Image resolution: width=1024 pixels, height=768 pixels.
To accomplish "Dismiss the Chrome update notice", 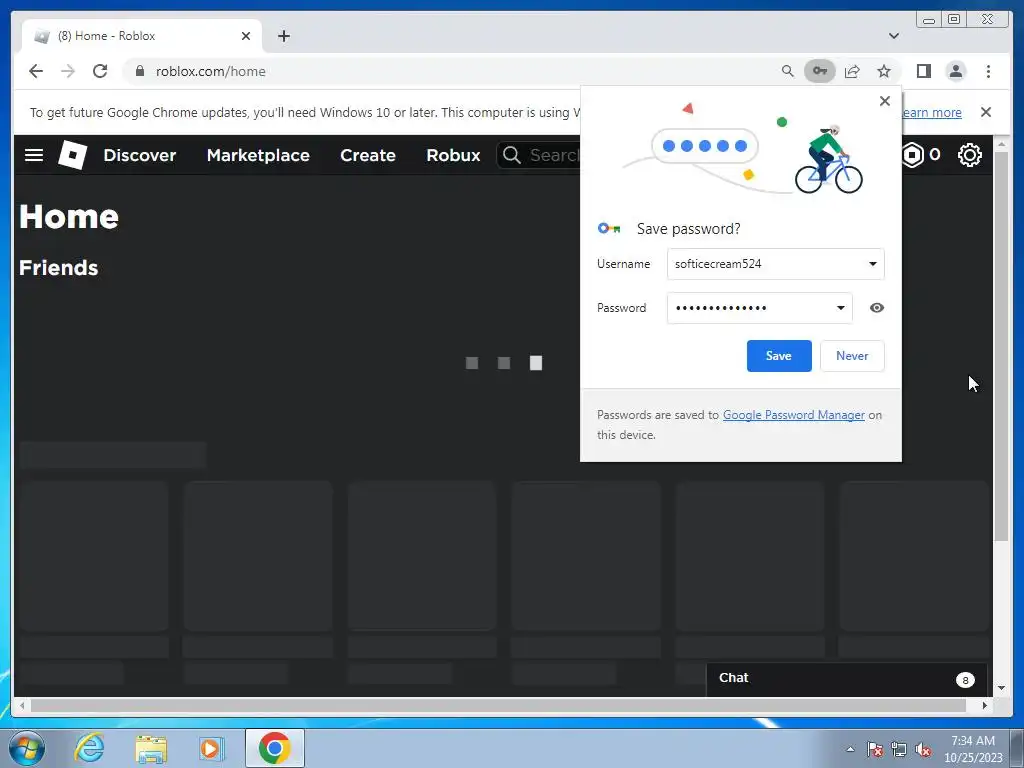I will [985, 112].
